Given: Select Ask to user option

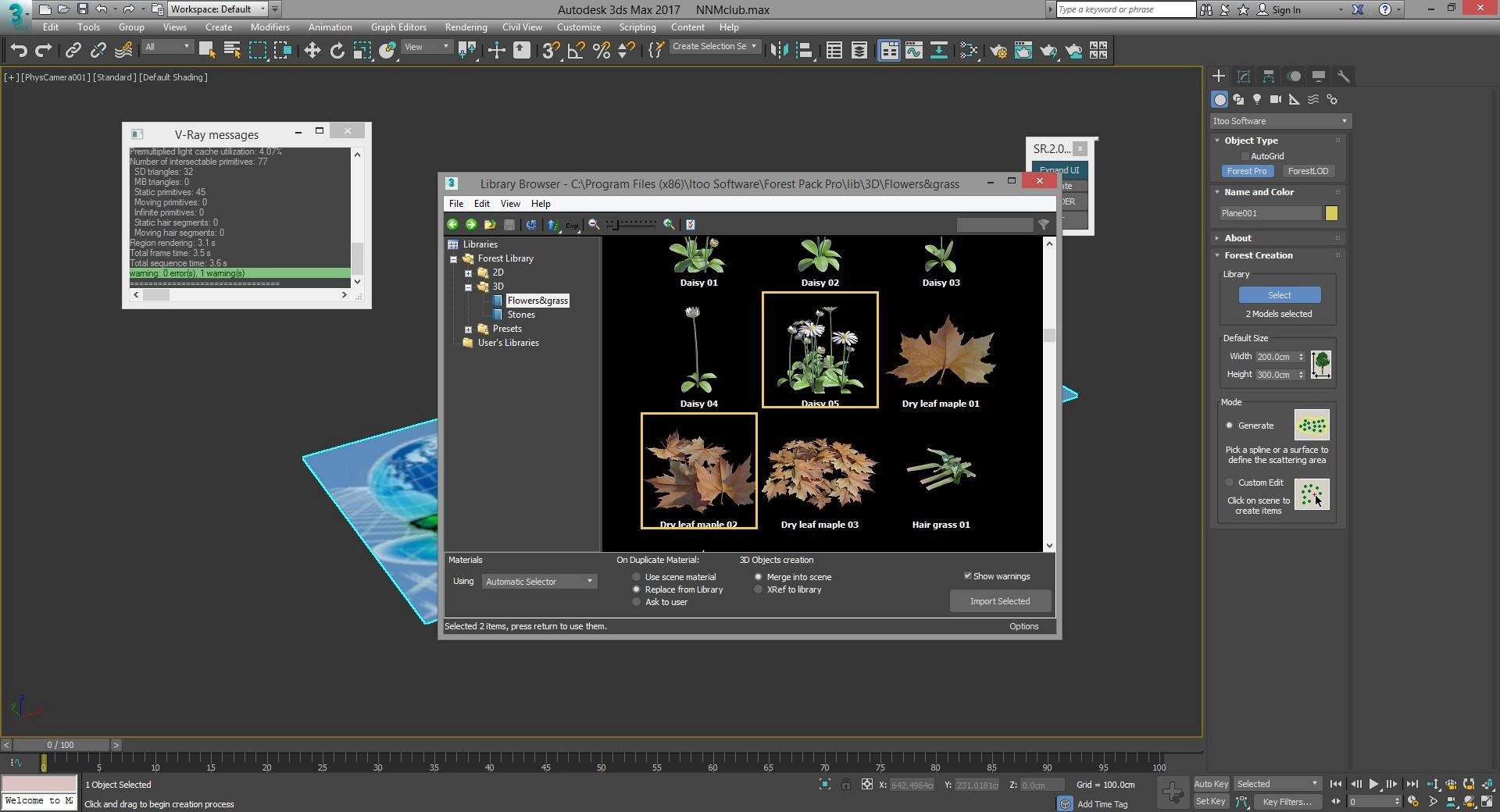Looking at the screenshot, I should [637, 602].
